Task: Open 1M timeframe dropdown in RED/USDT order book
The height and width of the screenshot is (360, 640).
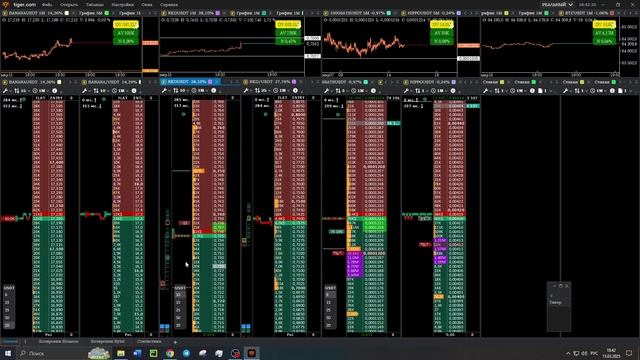Action: tap(281, 91)
